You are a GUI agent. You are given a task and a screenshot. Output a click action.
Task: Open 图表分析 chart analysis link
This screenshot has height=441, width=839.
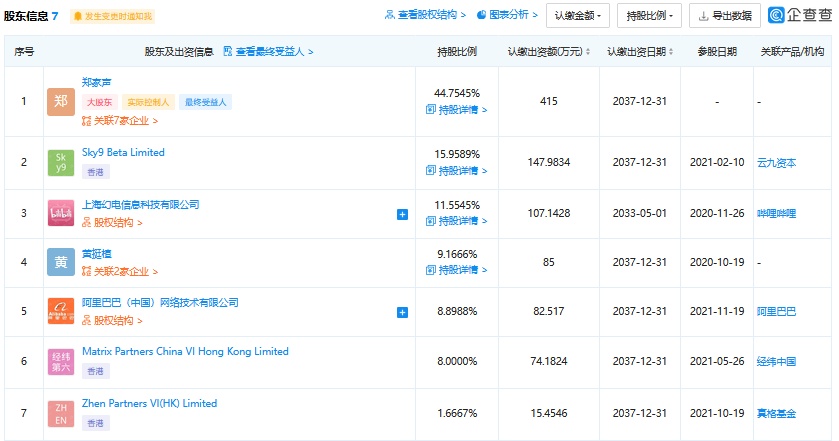point(507,15)
